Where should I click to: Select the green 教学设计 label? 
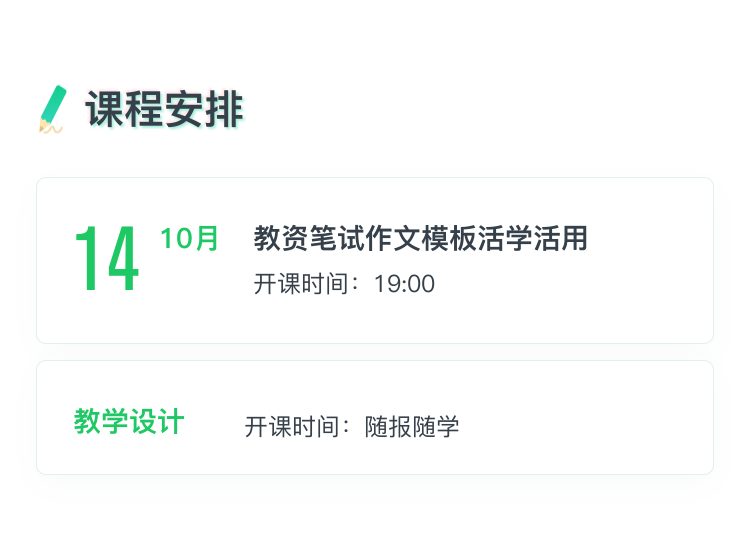pos(129,421)
